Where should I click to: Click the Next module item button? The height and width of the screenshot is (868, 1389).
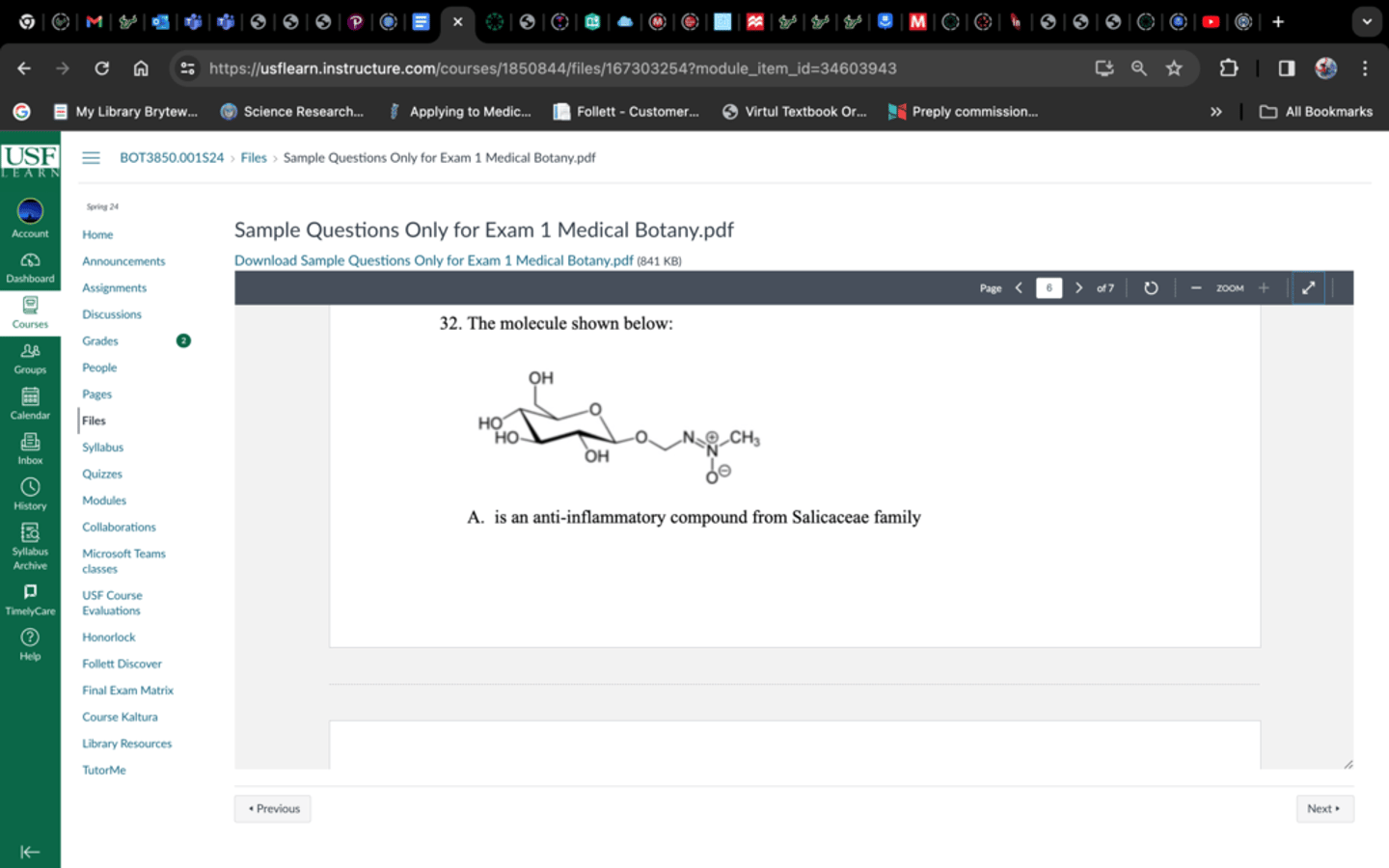1324,809
